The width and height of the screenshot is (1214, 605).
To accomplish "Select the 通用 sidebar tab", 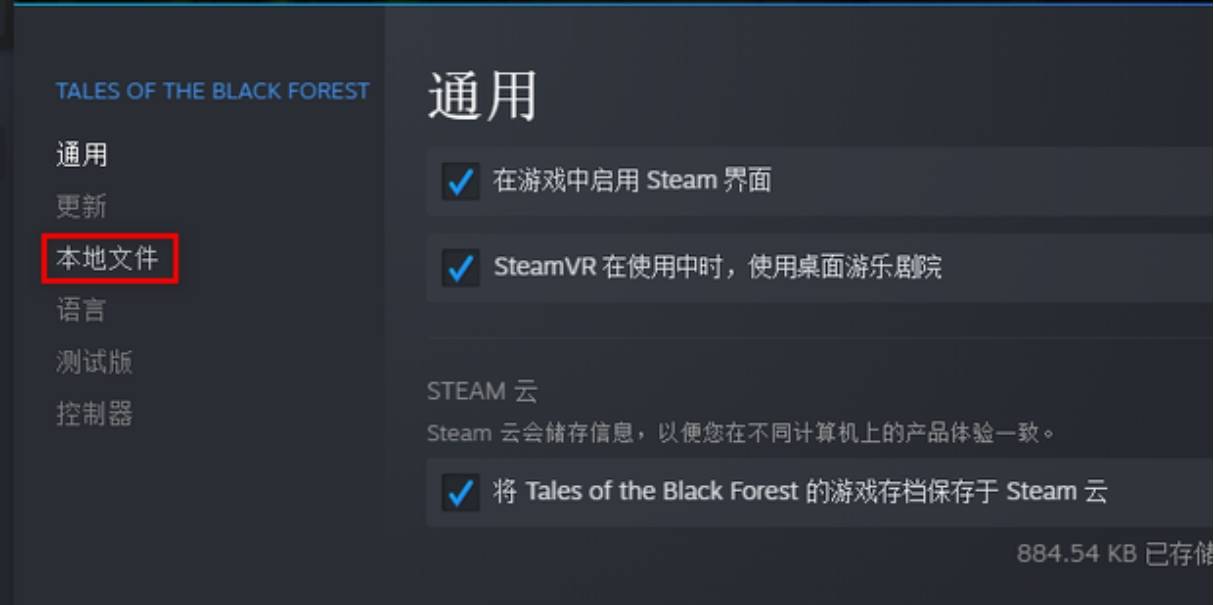I will point(82,155).
